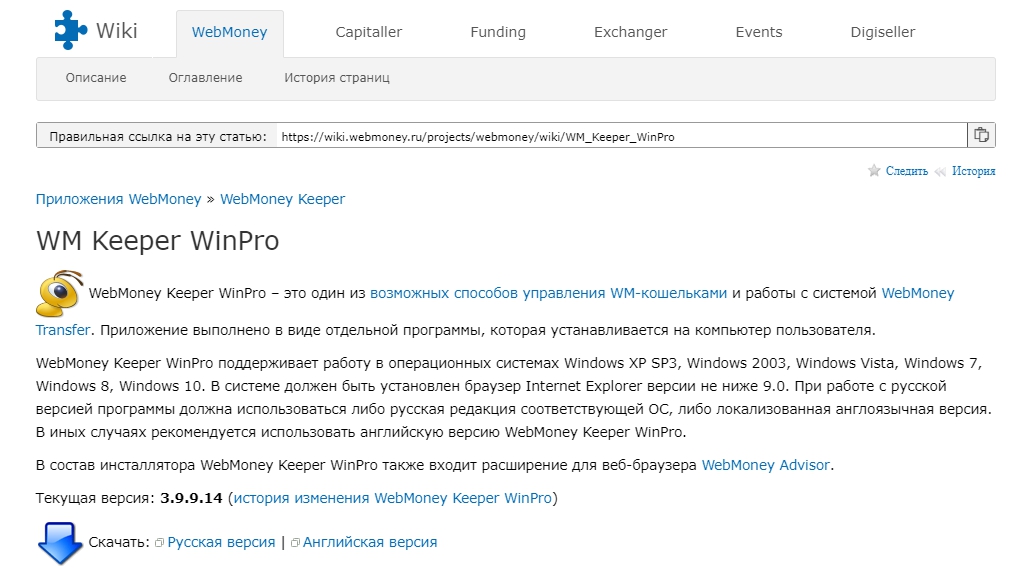Open история изменения WebMoney Keeper WinPro link
This screenshot has height=568, width=1029.
(392, 498)
